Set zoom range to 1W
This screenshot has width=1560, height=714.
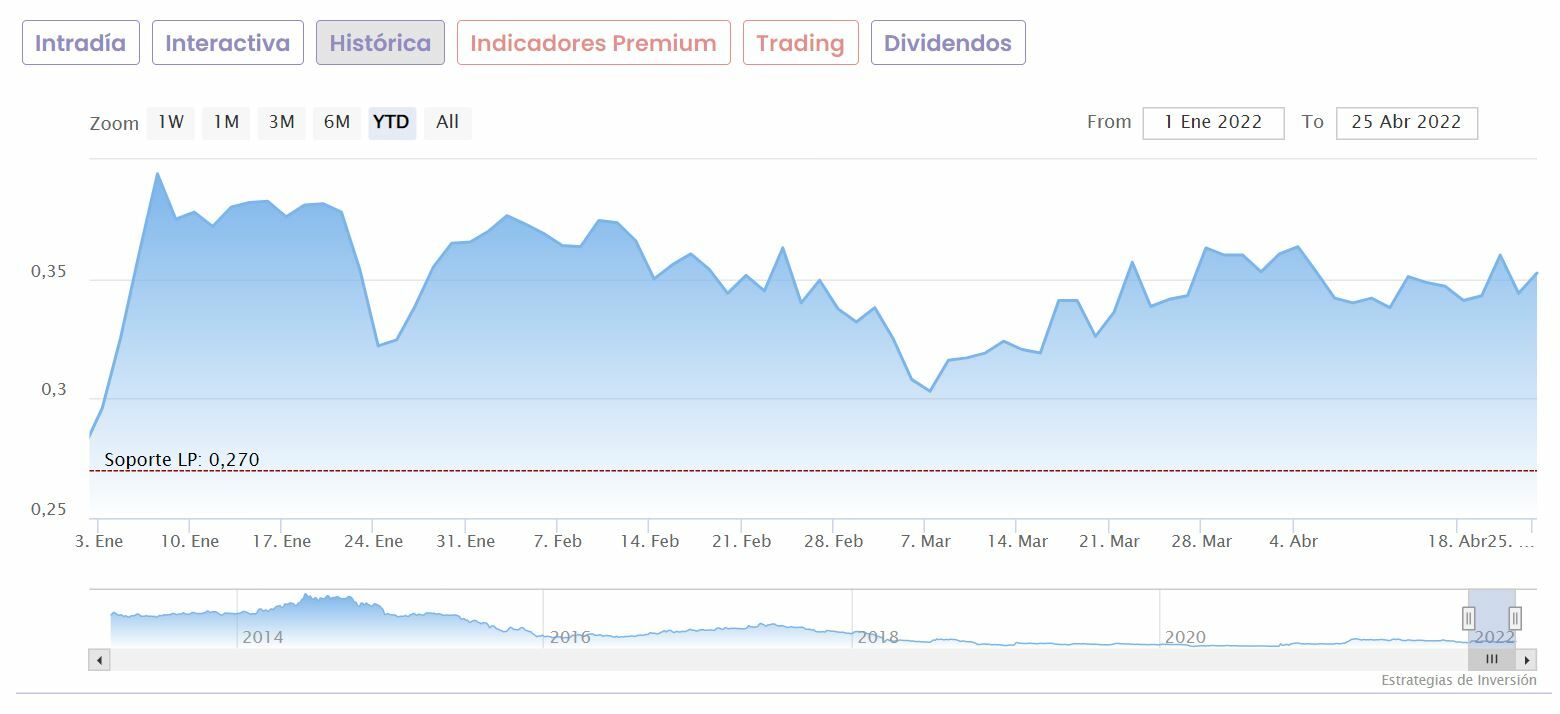[x=171, y=122]
